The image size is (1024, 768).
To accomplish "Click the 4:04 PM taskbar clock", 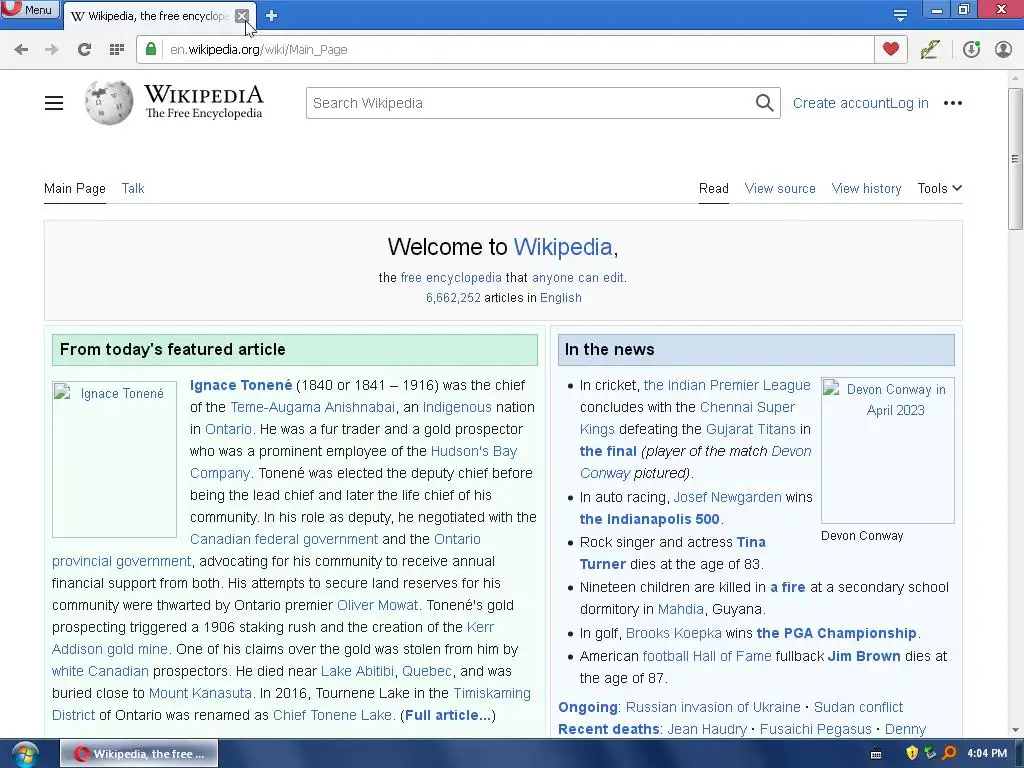I will click(x=987, y=754).
